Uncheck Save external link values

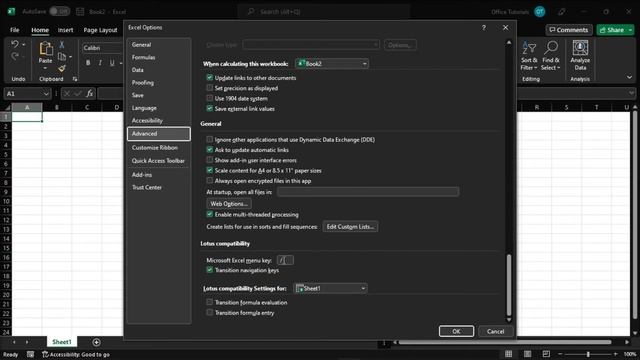(x=209, y=108)
